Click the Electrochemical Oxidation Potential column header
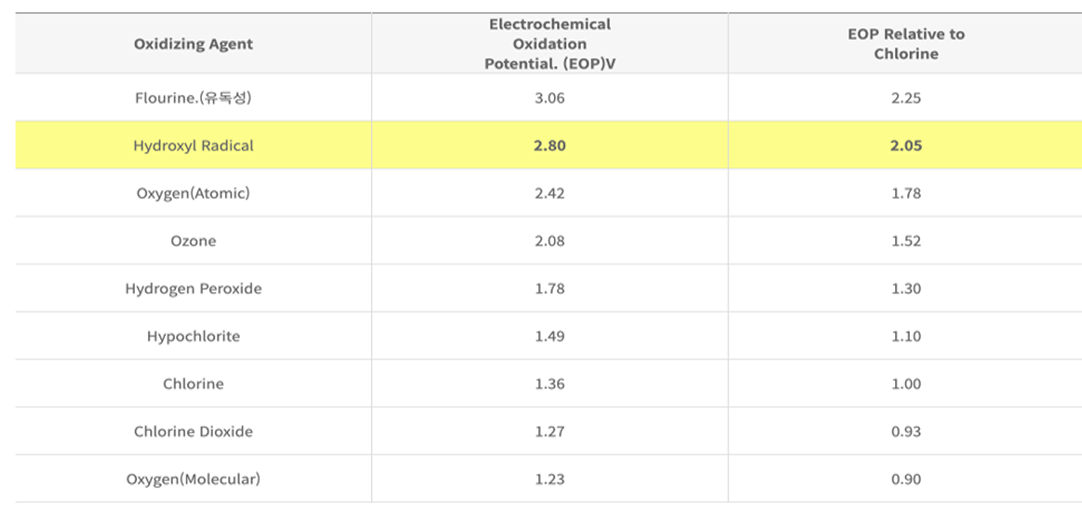 pyautogui.click(x=549, y=44)
